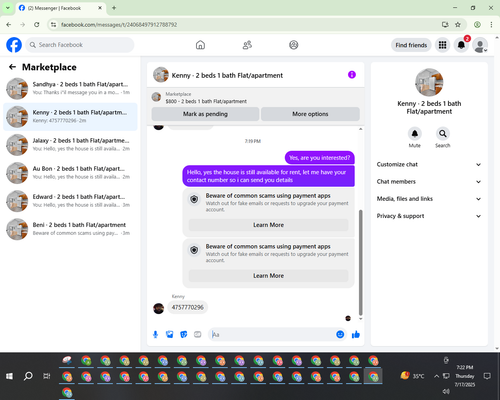Switch to the Messenger Facebook tab

tap(61, 8)
